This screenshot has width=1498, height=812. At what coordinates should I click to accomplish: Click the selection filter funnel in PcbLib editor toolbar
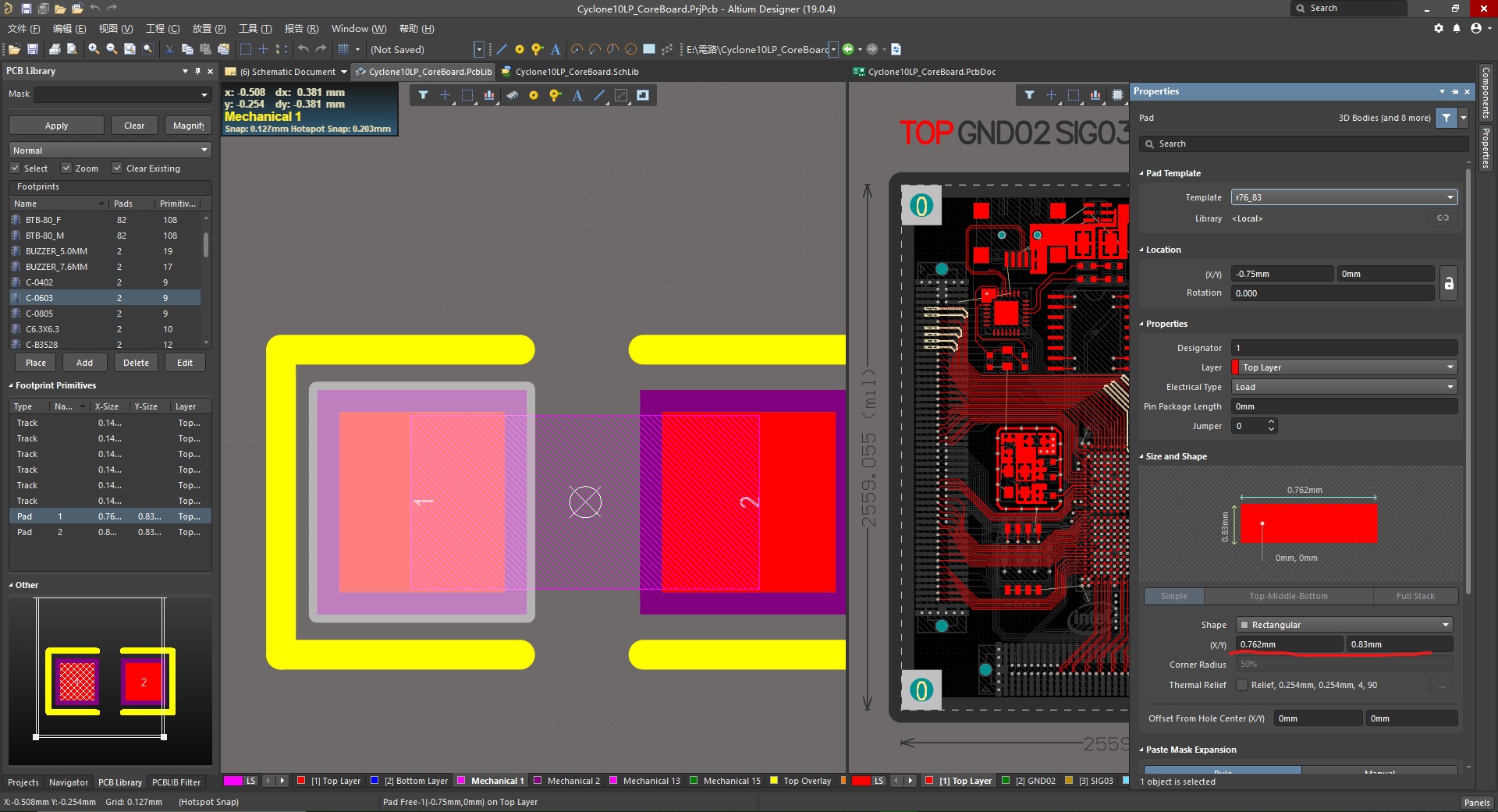click(423, 95)
